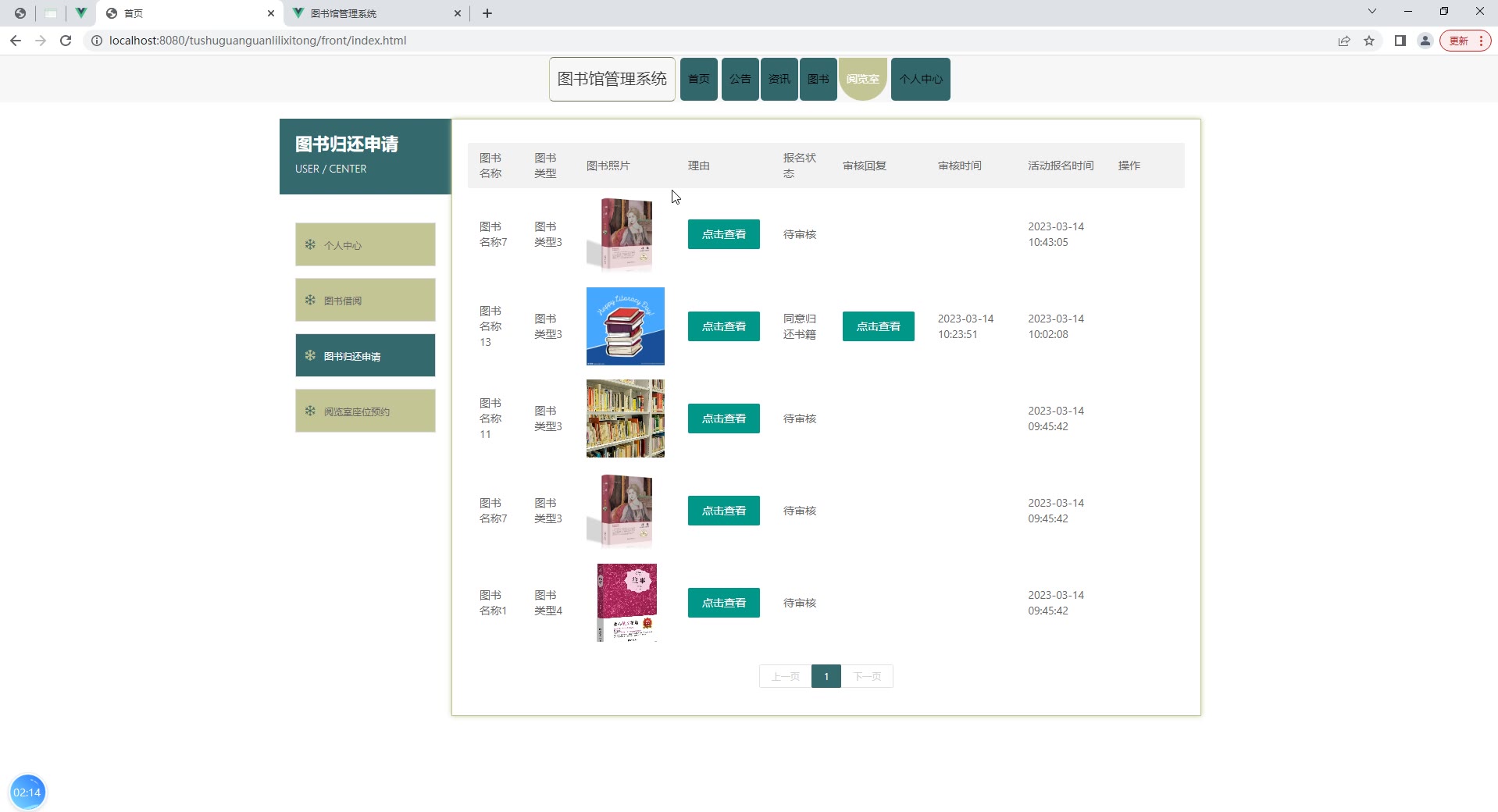Go to 首页 in the site navigation

(699, 79)
